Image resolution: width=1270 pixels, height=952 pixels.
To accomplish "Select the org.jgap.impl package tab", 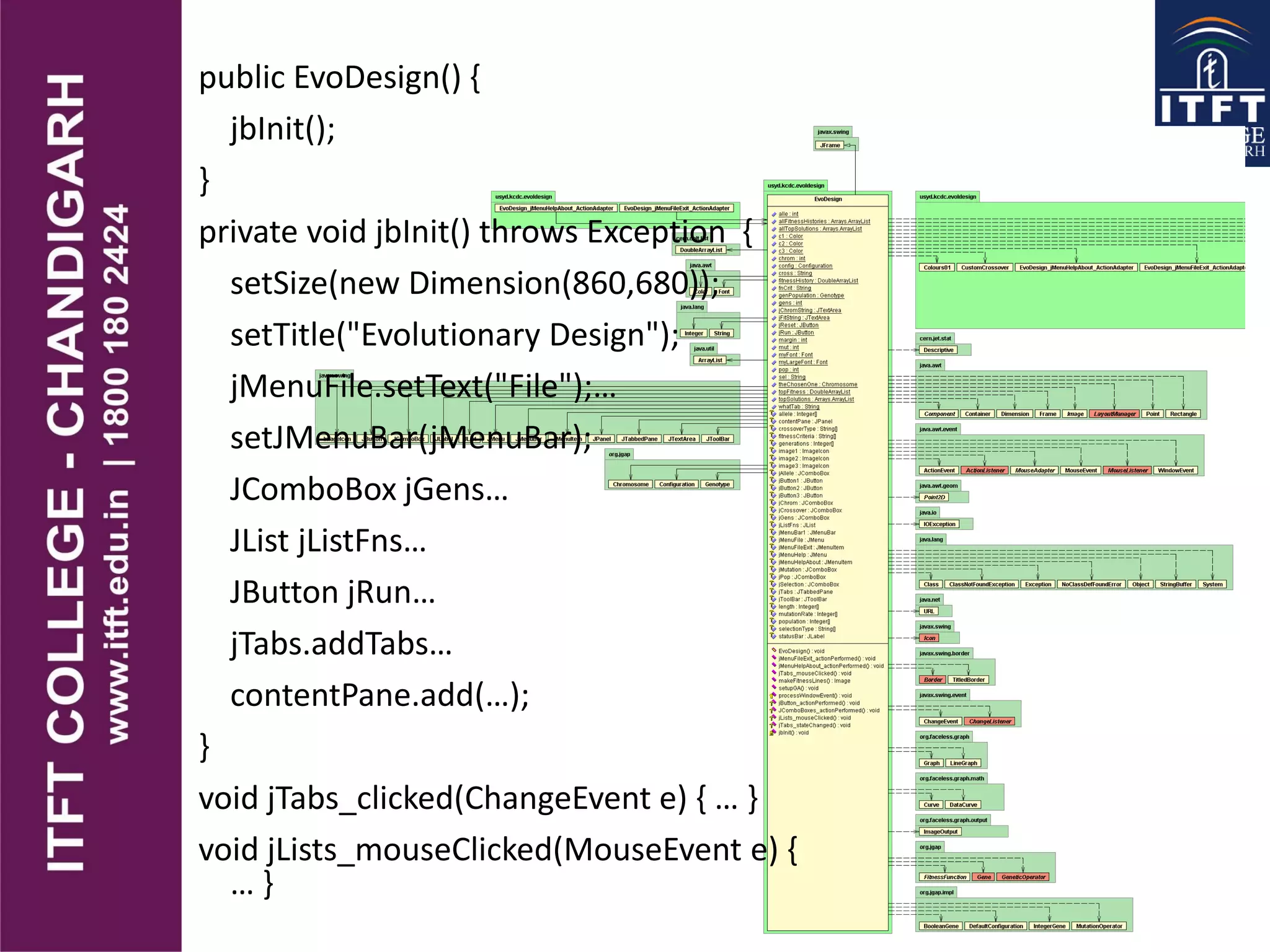I will coord(936,892).
